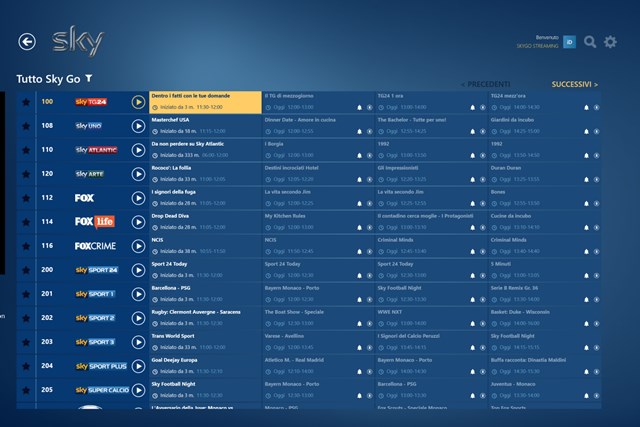Screen dimensions: 640x427
Task: Play channel 100 Sky TG24
Action: [138, 102]
